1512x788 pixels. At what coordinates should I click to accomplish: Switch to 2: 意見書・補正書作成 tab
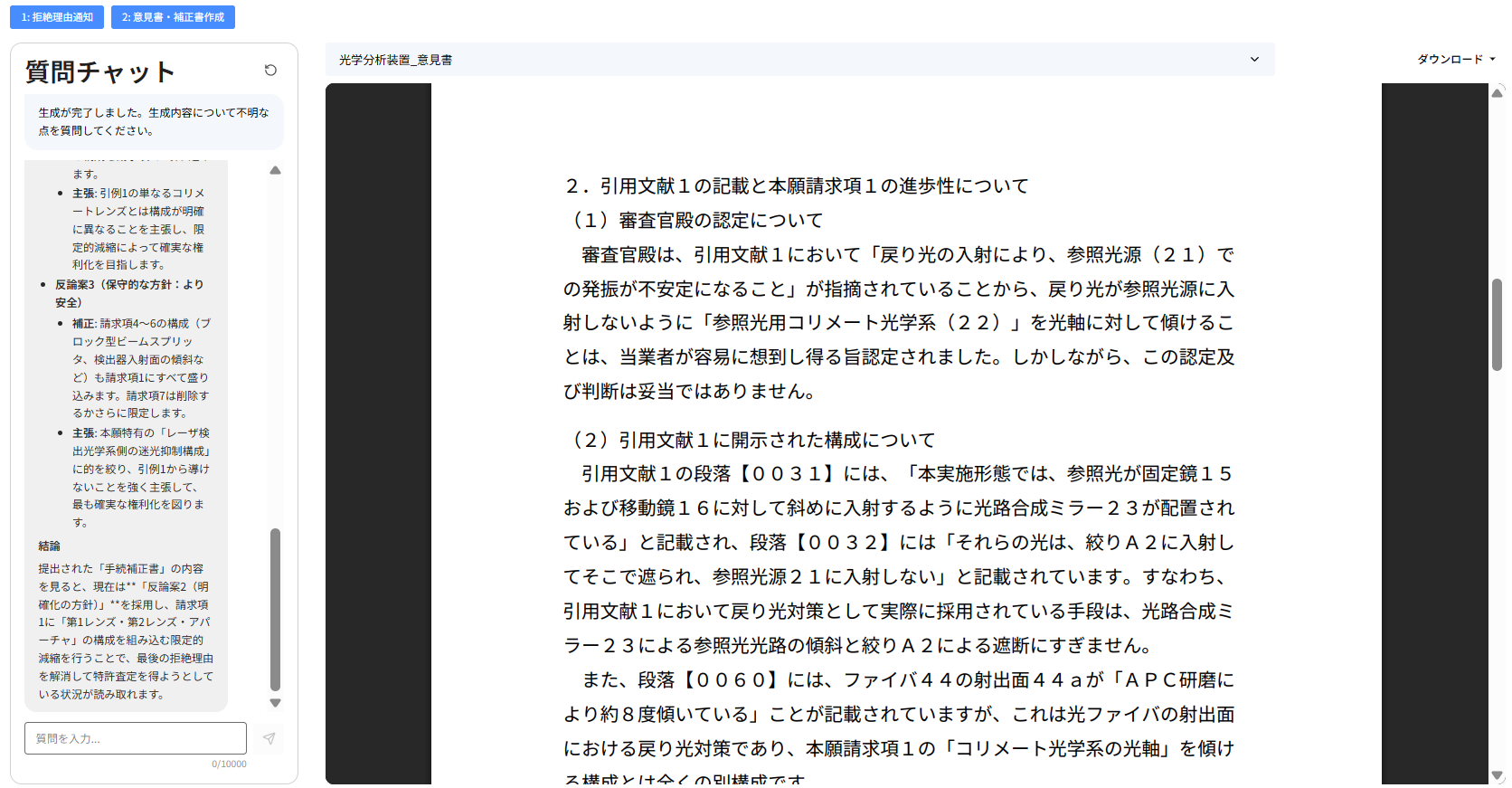[x=173, y=17]
